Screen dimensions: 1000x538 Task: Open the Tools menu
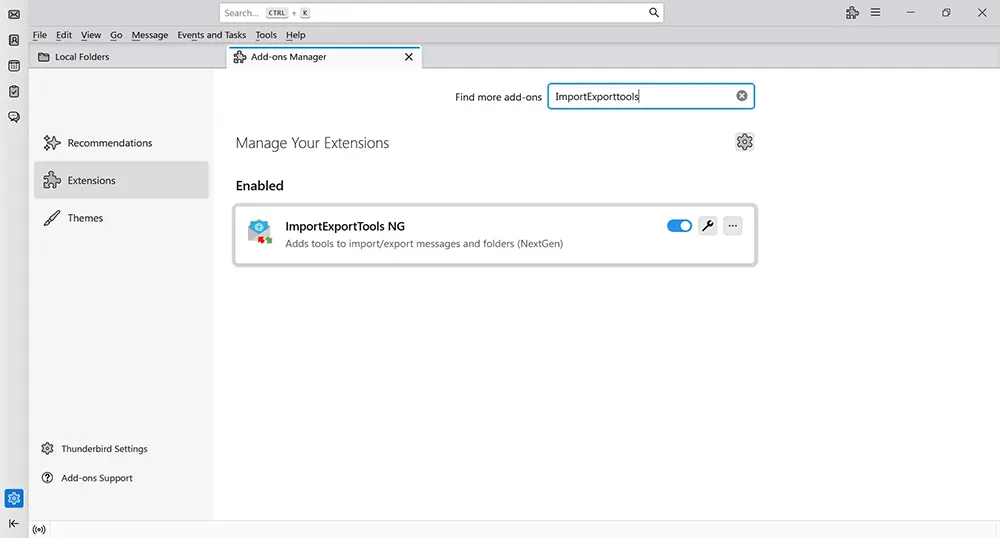pyautogui.click(x=266, y=35)
